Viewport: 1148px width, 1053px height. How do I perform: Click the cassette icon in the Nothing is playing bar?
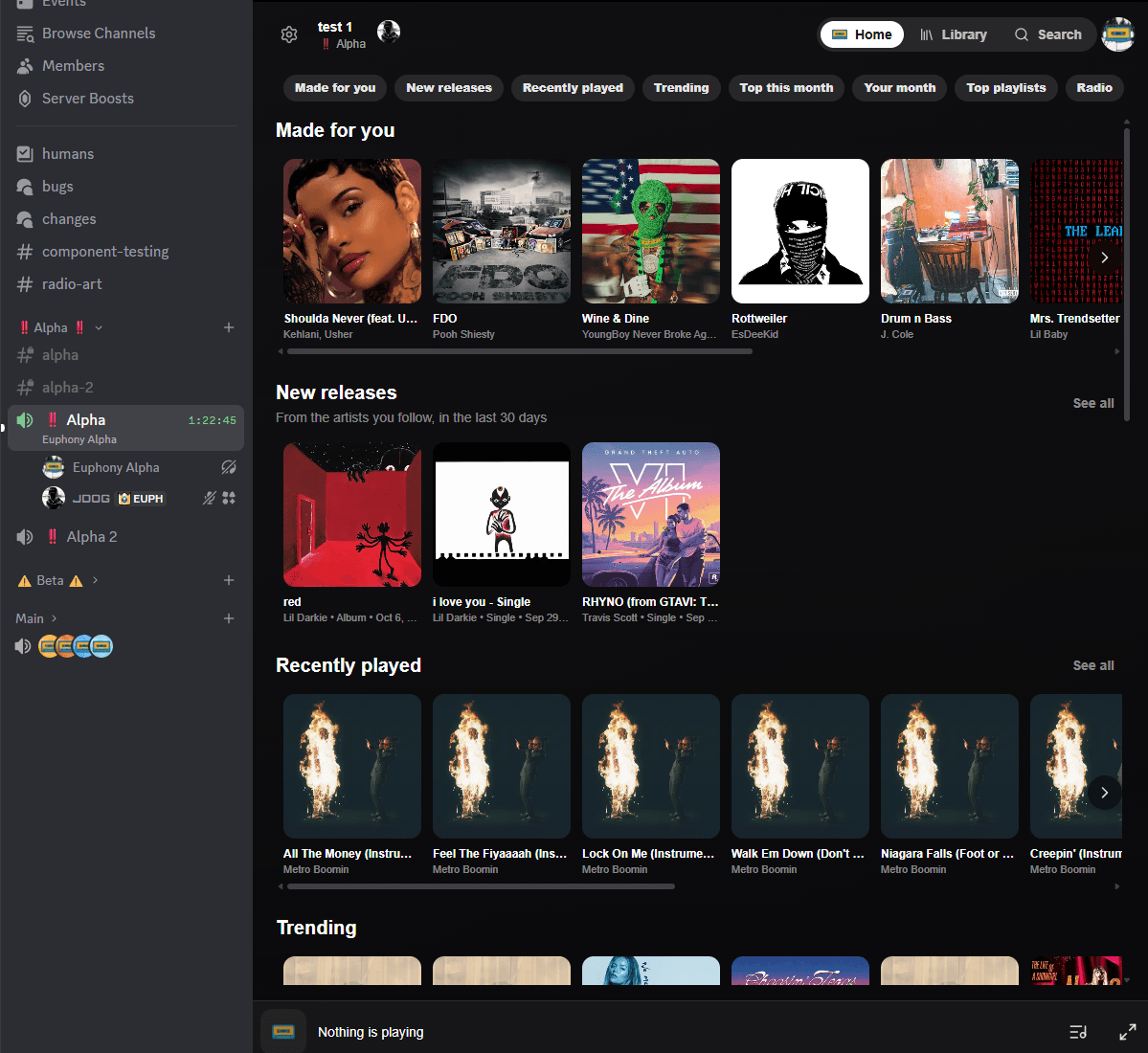[283, 1032]
